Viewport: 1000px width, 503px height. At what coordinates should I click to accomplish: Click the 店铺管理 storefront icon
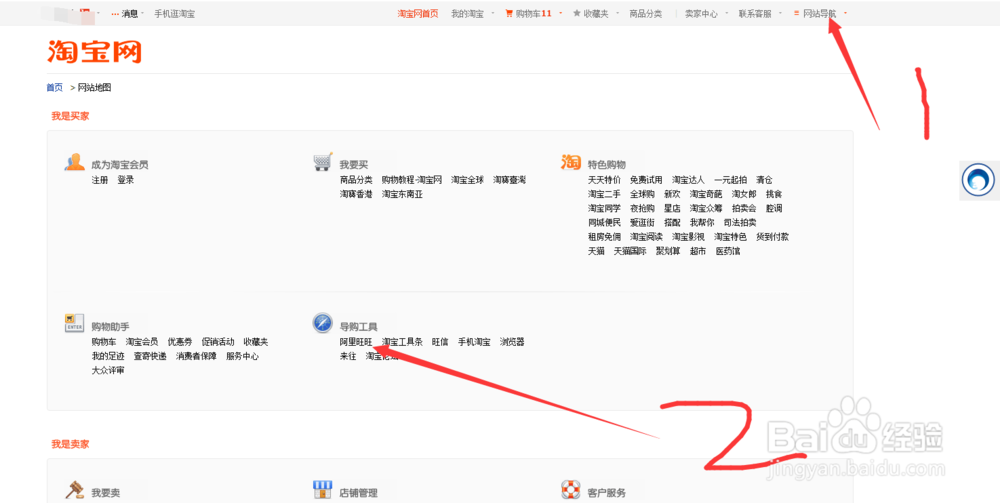click(x=323, y=490)
